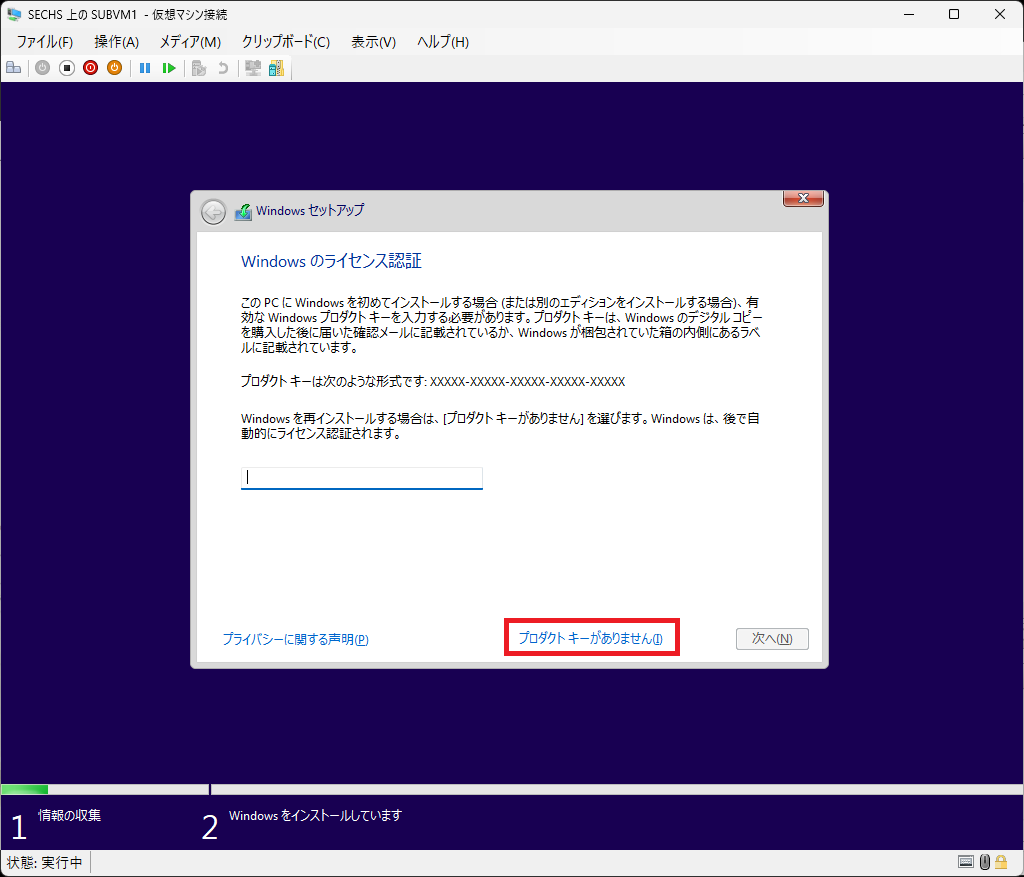Screen dimensions: 1024x877
Task: Shut down the VM with the red power icon
Action: 91,68
